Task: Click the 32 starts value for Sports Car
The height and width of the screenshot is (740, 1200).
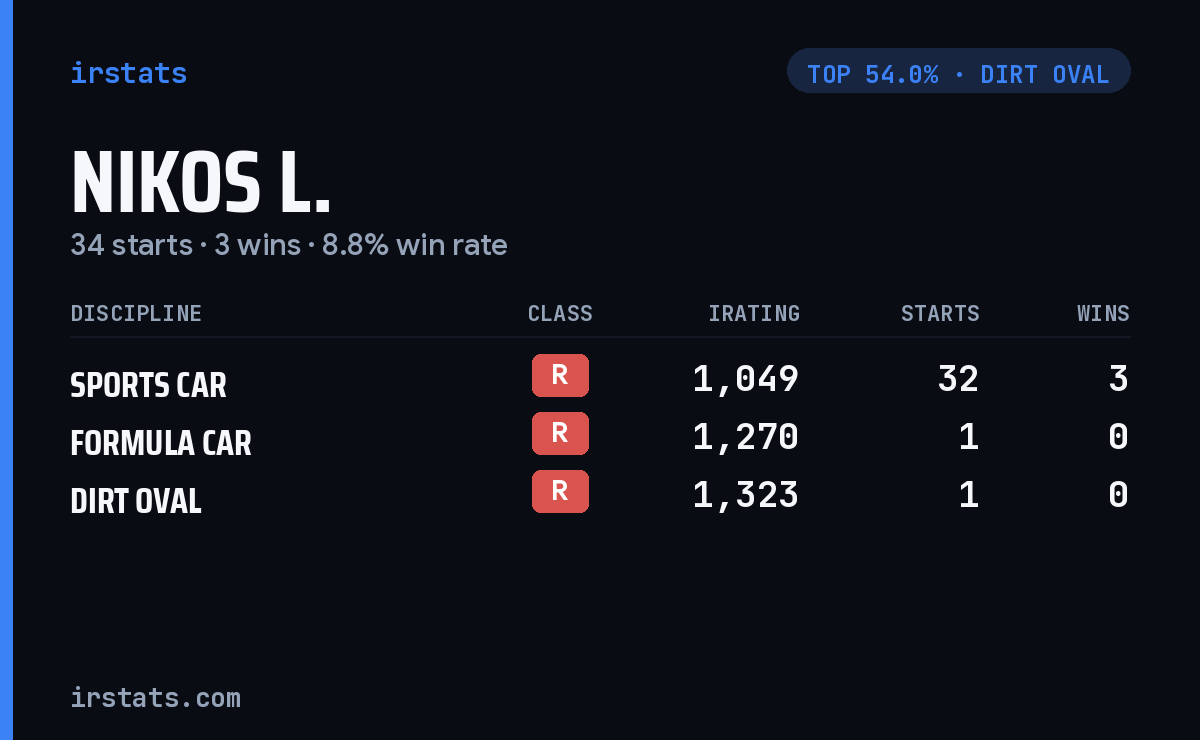Action: pos(958,379)
